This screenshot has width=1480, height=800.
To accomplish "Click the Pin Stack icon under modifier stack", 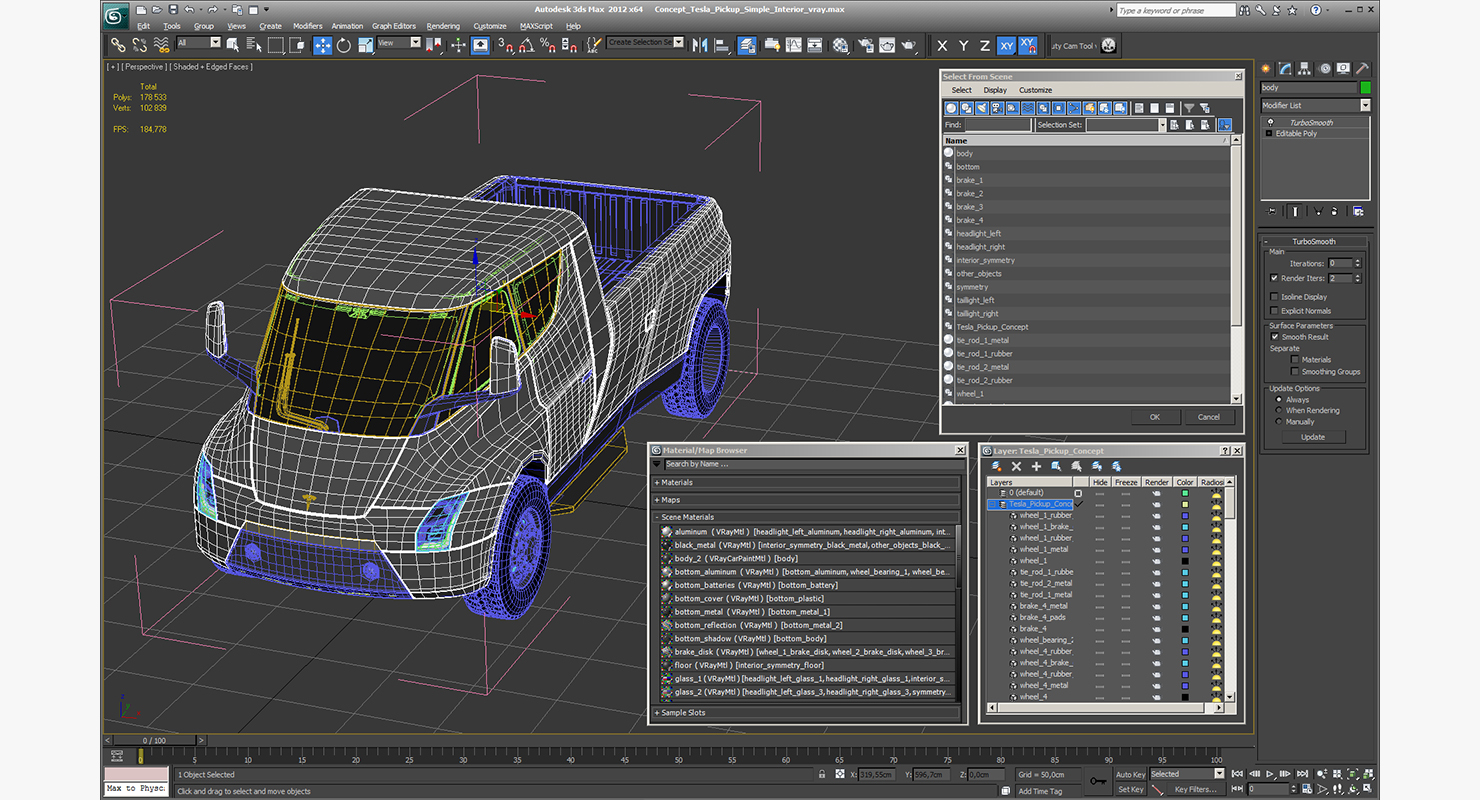I will tap(1272, 211).
